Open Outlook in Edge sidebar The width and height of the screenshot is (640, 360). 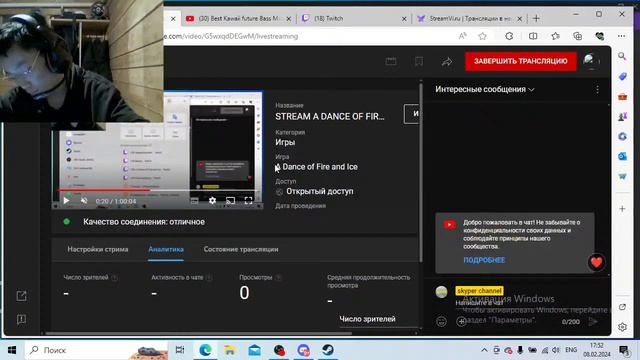(x=622, y=156)
